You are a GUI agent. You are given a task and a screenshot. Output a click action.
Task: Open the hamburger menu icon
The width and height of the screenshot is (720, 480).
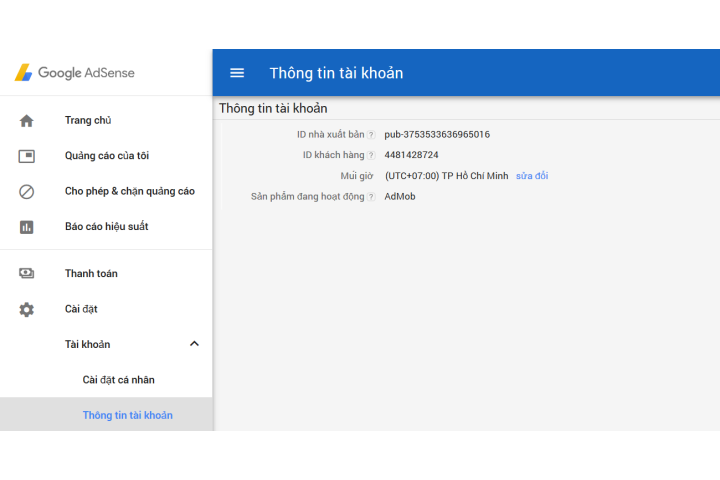237,73
